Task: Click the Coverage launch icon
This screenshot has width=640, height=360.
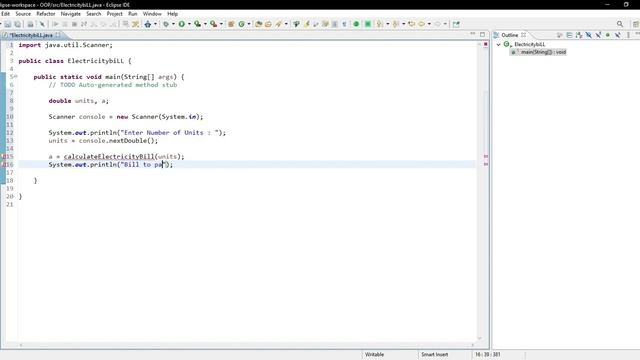Action: click(198, 24)
